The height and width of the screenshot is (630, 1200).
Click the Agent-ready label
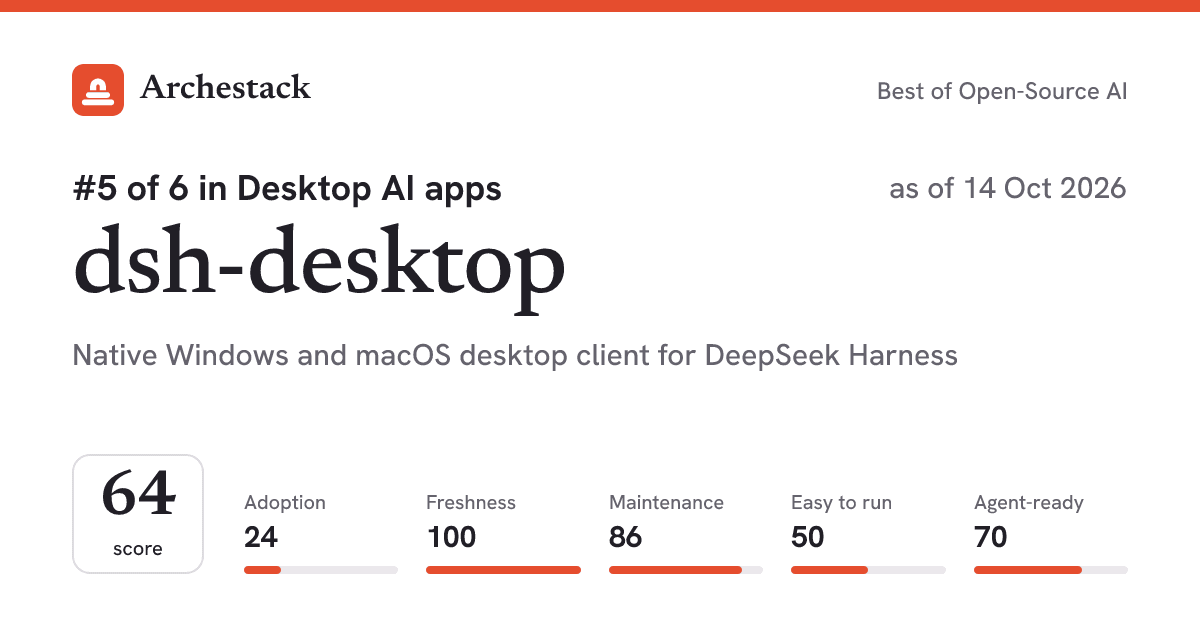coord(1029,503)
